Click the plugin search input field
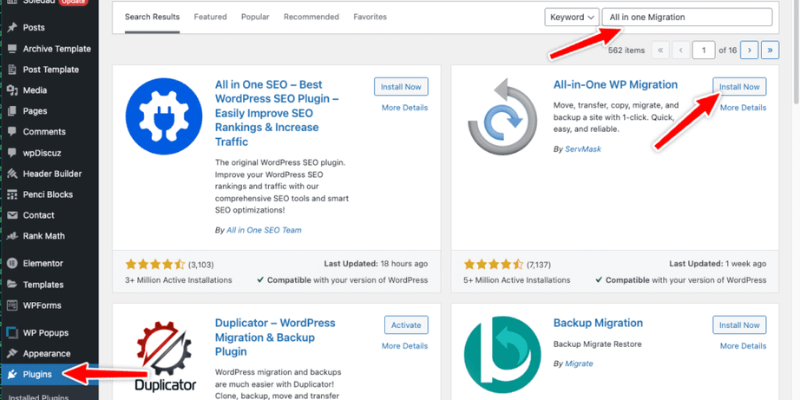 point(687,17)
